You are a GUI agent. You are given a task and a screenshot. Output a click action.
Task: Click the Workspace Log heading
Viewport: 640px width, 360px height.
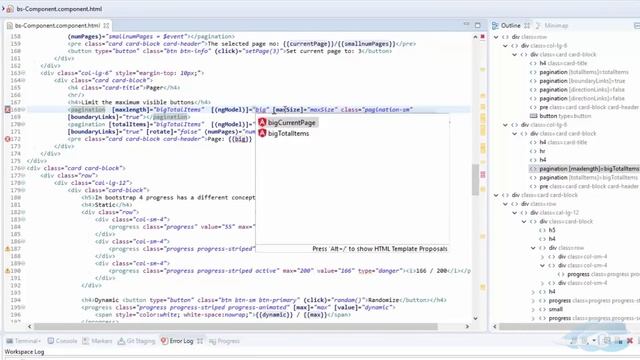(x=24, y=351)
